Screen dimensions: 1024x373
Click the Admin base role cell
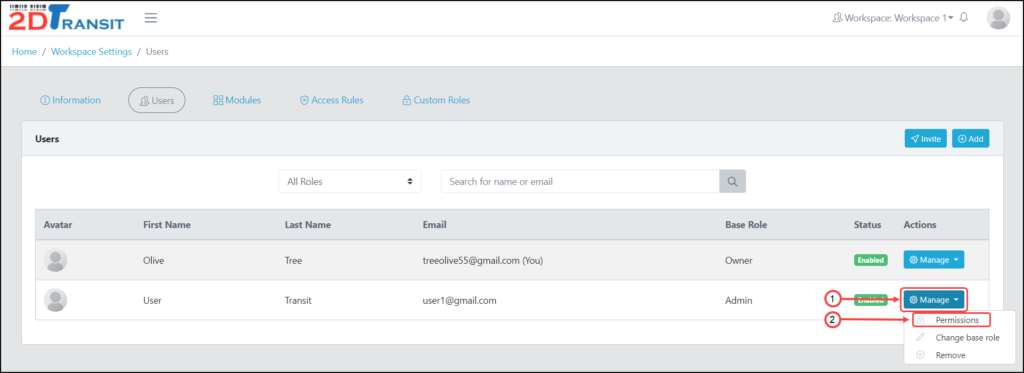click(x=738, y=300)
